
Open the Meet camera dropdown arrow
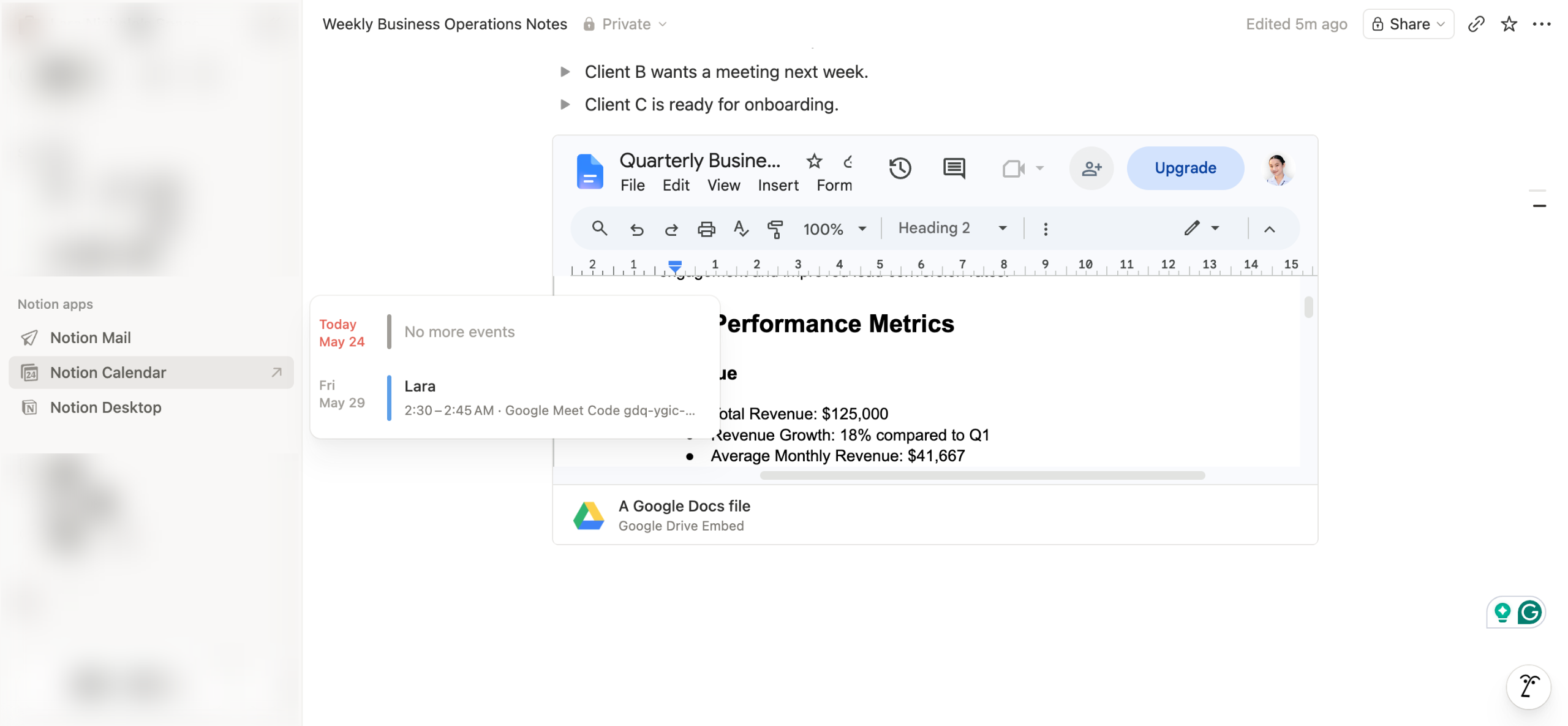tap(1039, 168)
